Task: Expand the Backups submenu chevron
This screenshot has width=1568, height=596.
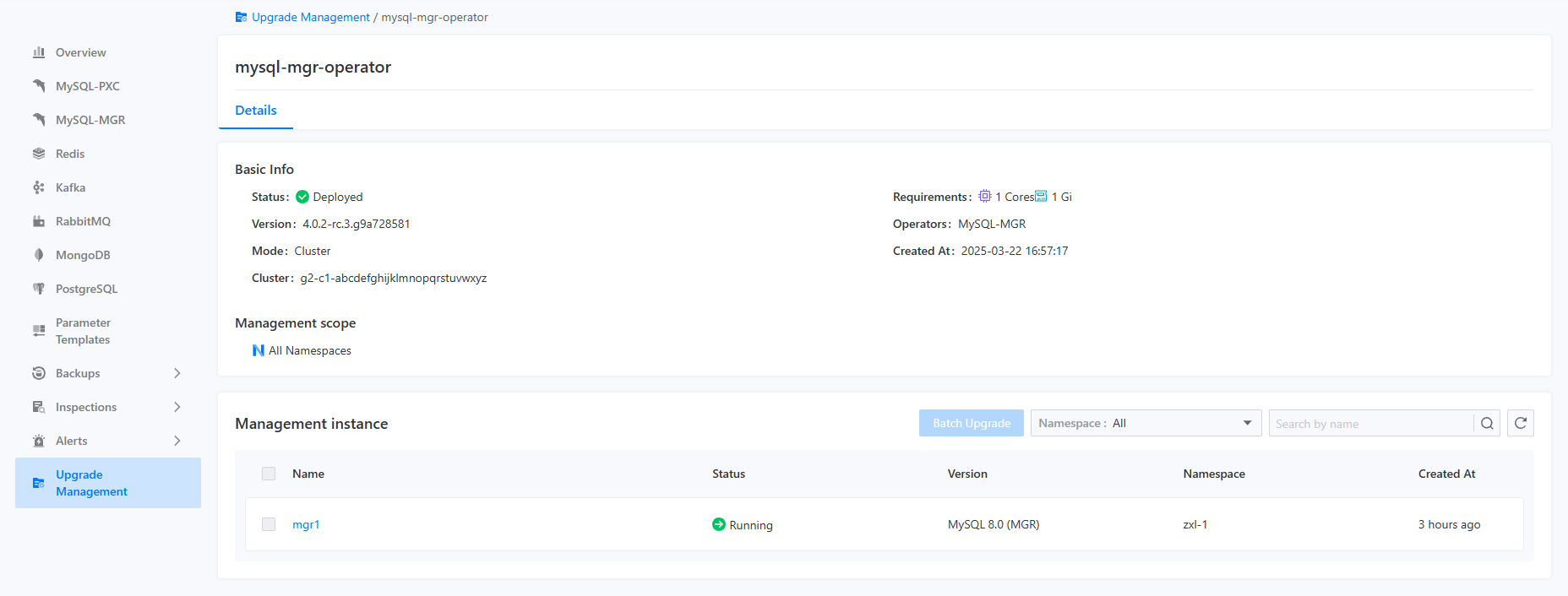Action: tap(177, 373)
